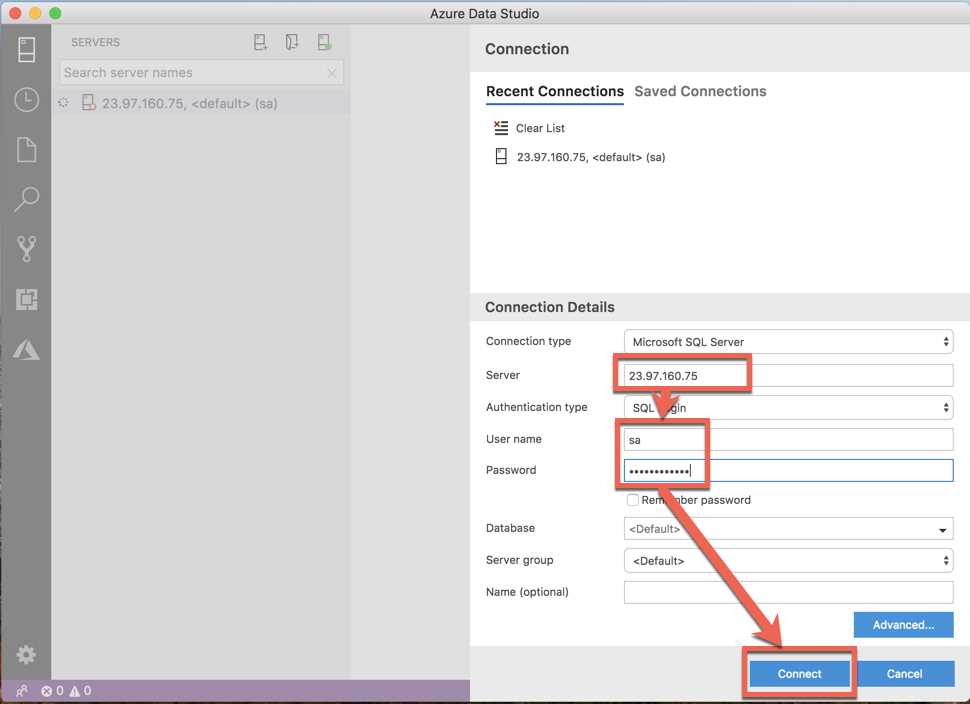The image size is (970, 704).
Task: Switch to the Saved Connections tab
Action: (700, 91)
